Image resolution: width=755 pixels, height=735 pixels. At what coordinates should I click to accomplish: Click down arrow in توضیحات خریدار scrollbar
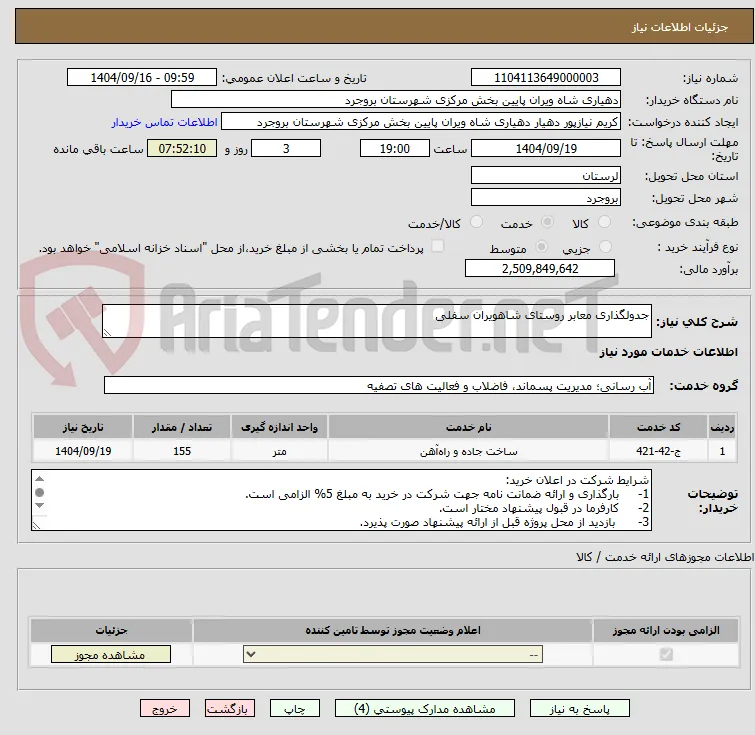click(39, 505)
